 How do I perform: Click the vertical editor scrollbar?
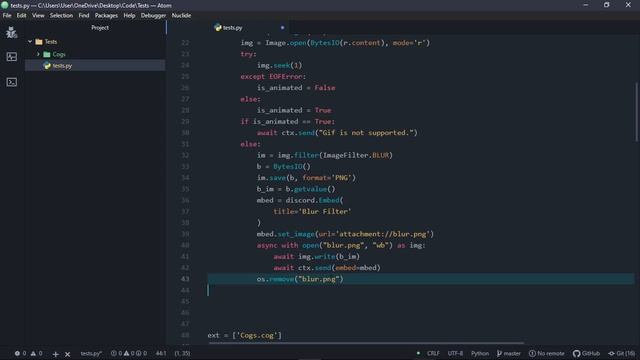[x=636, y=112]
